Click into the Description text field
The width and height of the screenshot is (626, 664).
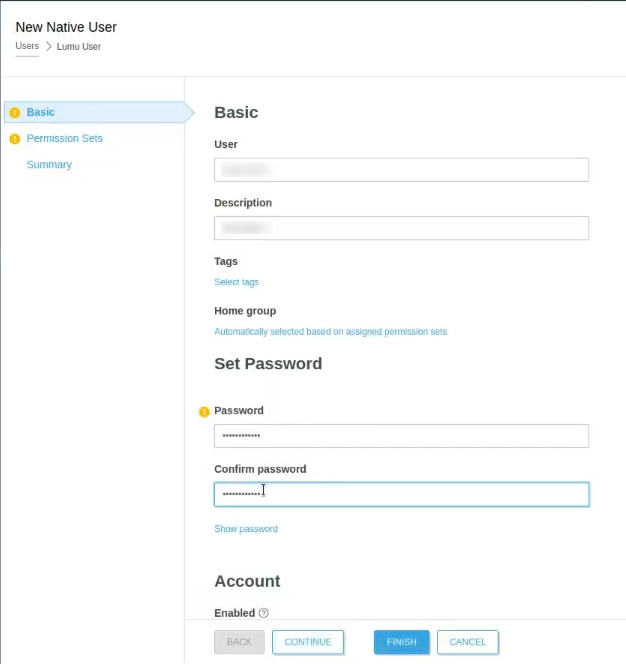(401, 228)
